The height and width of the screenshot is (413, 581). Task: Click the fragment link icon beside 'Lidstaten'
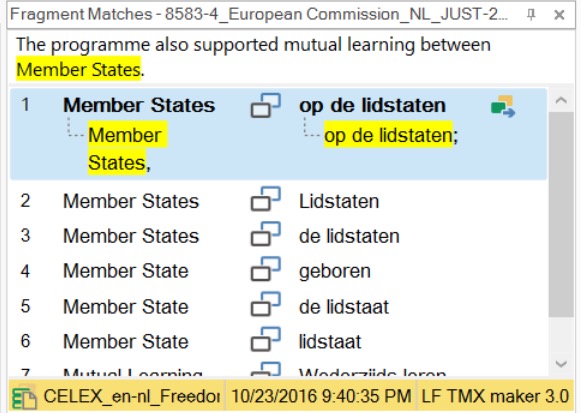point(266,199)
